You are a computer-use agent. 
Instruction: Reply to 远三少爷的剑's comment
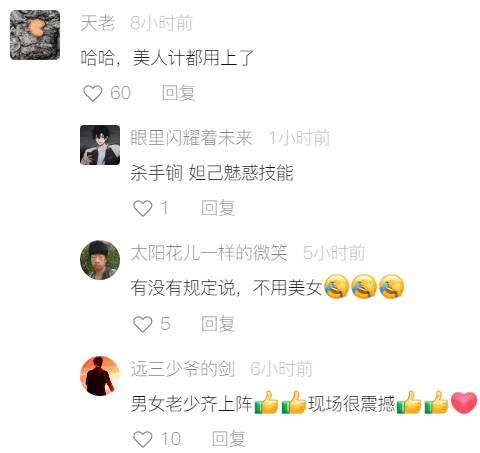coord(229,439)
